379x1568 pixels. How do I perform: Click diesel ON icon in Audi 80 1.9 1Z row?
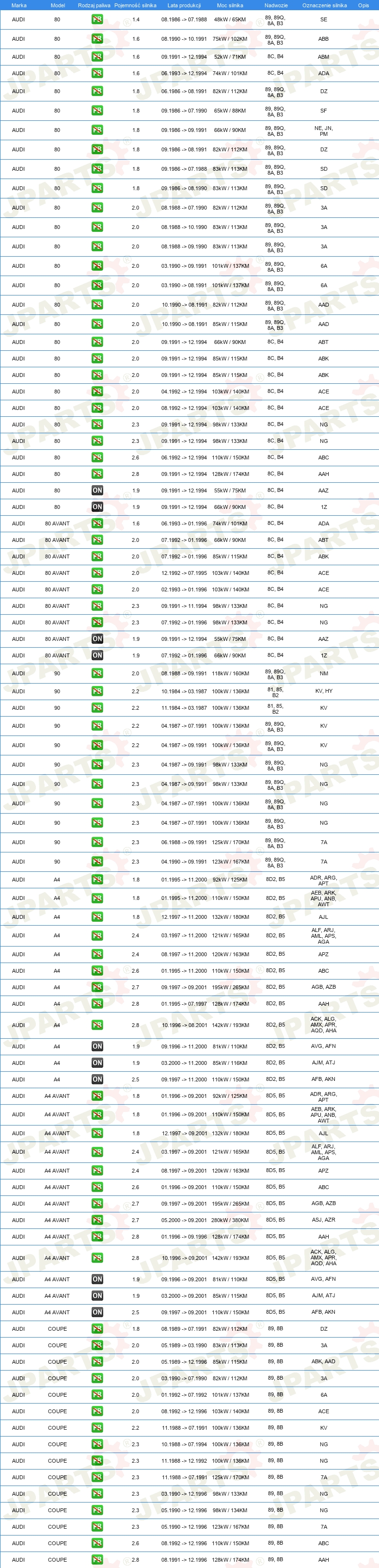coord(97,506)
